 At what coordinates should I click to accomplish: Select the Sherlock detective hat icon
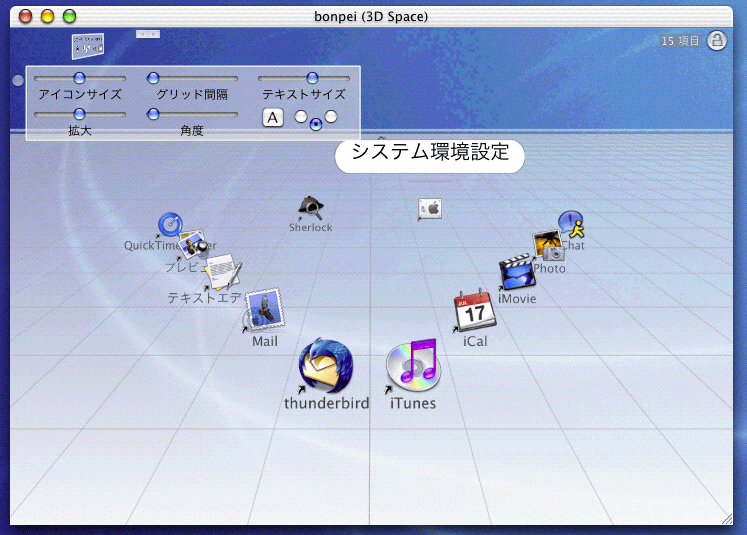coord(311,208)
